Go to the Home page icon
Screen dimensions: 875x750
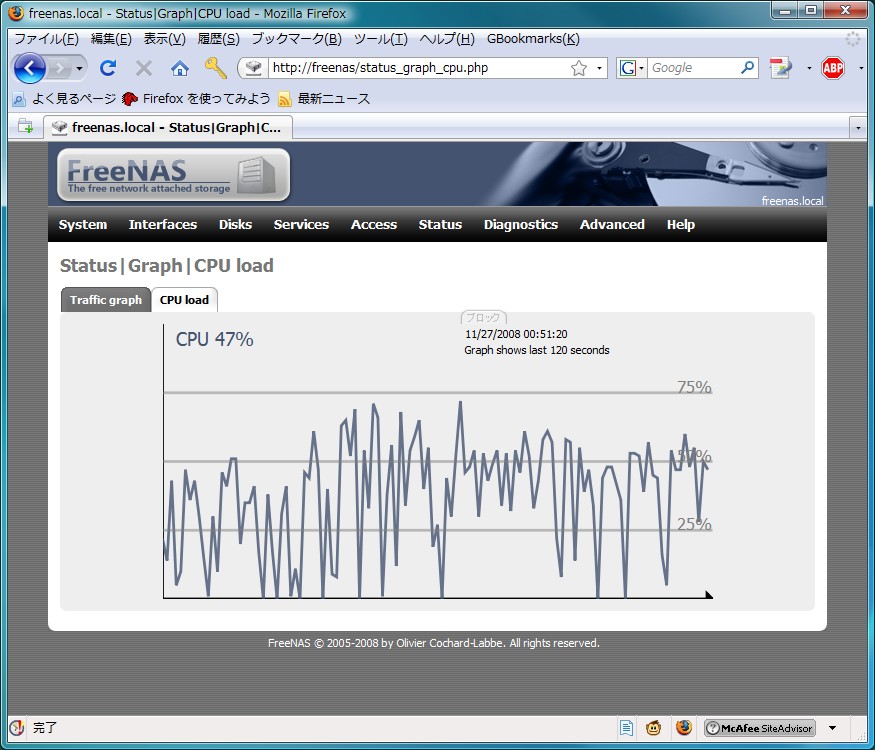180,68
